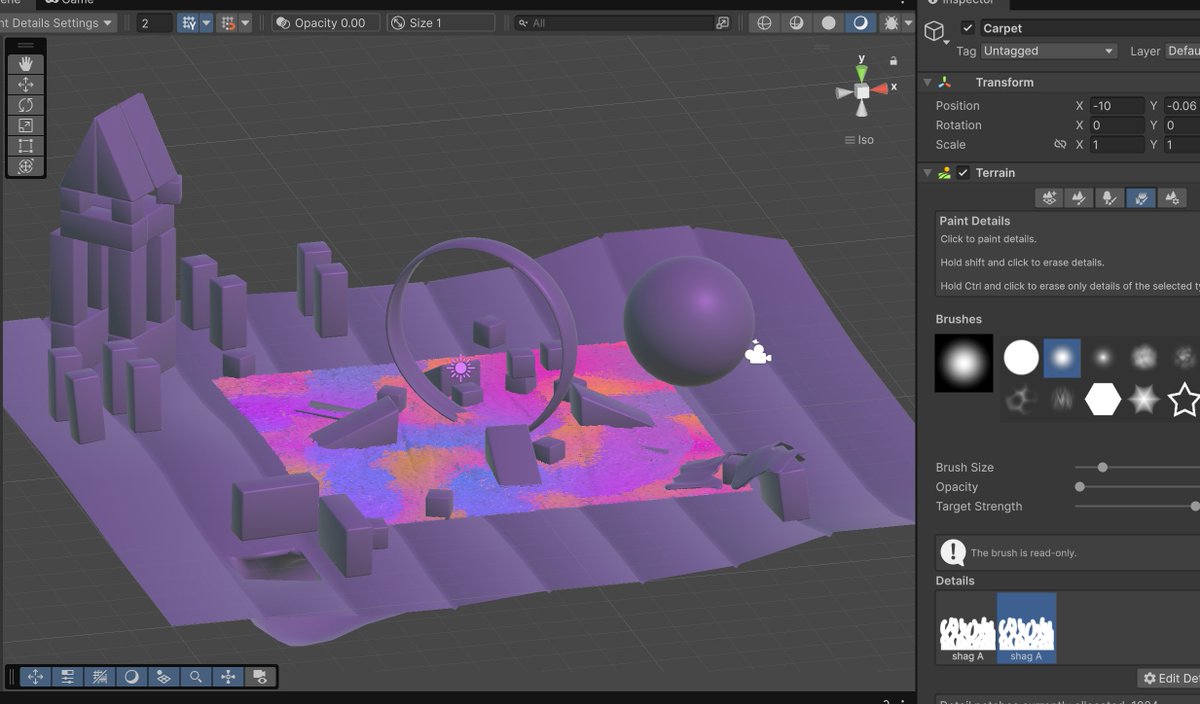Open snap increment dropdown arrow
The image size is (1200, 704).
(x=245, y=22)
